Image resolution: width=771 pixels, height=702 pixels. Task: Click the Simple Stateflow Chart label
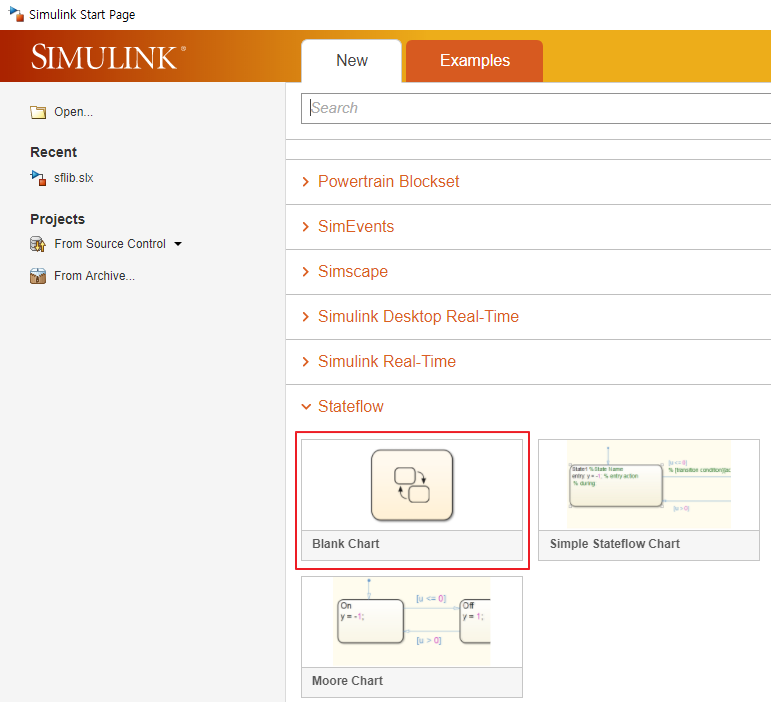pyautogui.click(x=615, y=544)
